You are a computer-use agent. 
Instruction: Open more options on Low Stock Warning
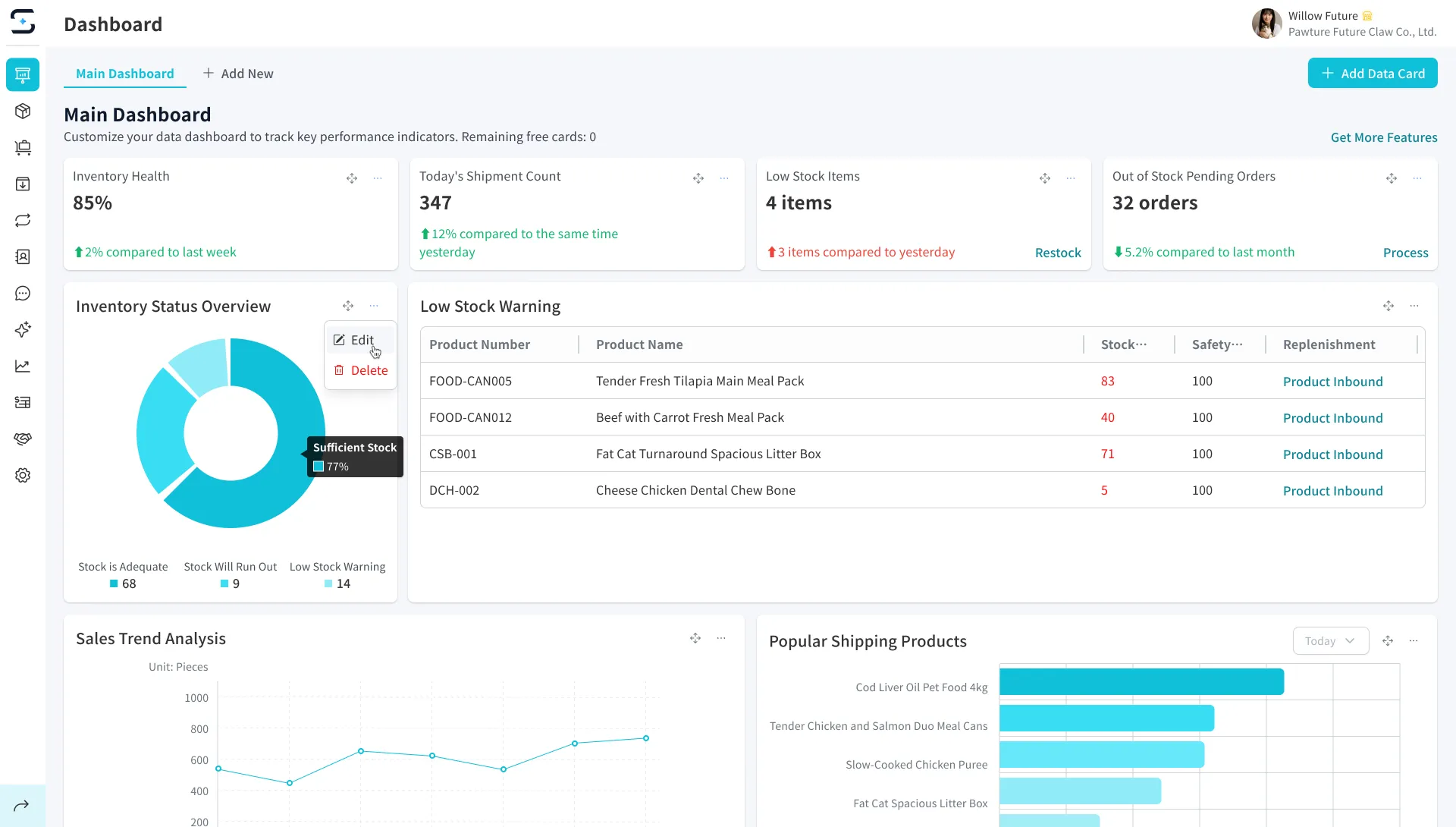pyautogui.click(x=1414, y=306)
